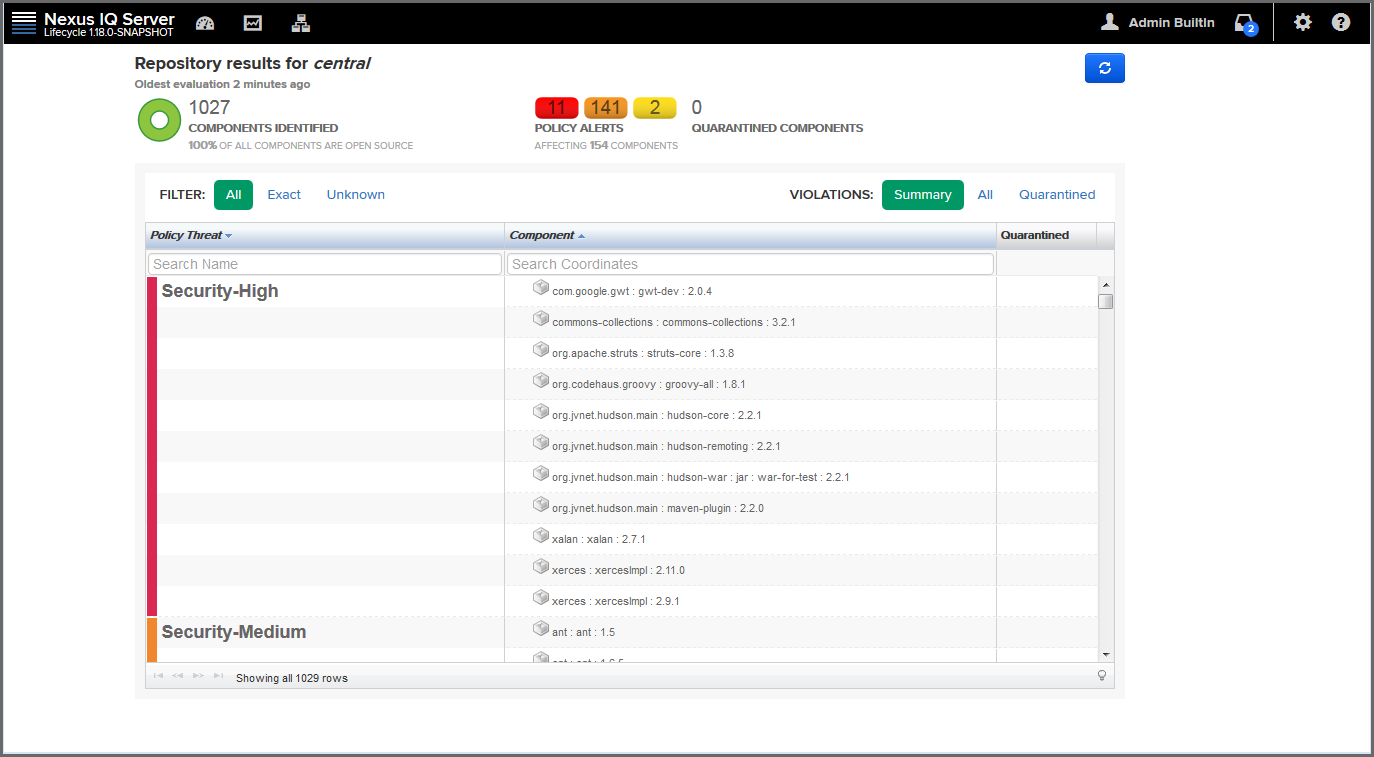Open the dashboard gauge icon
Image resolution: width=1374 pixels, height=757 pixels.
click(205, 23)
